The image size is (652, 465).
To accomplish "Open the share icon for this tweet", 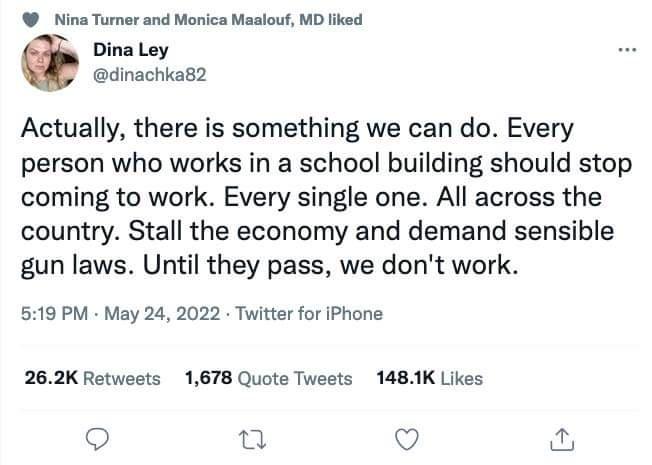I will click(561, 438).
